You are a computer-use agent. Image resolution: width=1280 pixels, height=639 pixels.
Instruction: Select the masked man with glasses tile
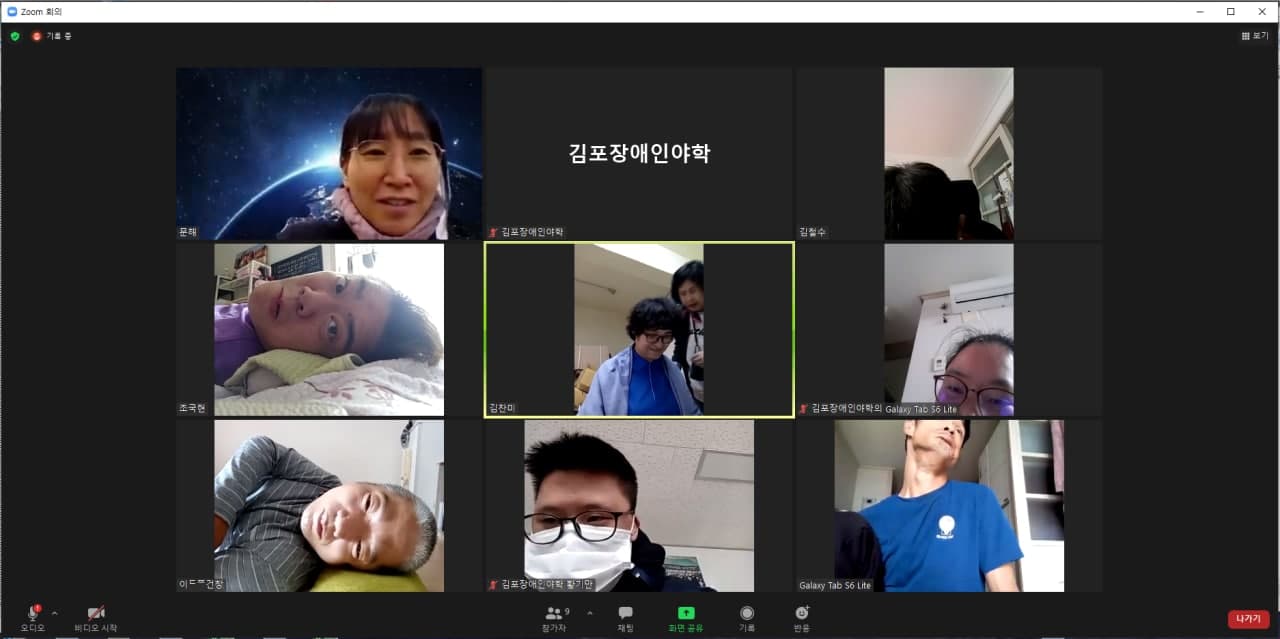click(x=639, y=506)
